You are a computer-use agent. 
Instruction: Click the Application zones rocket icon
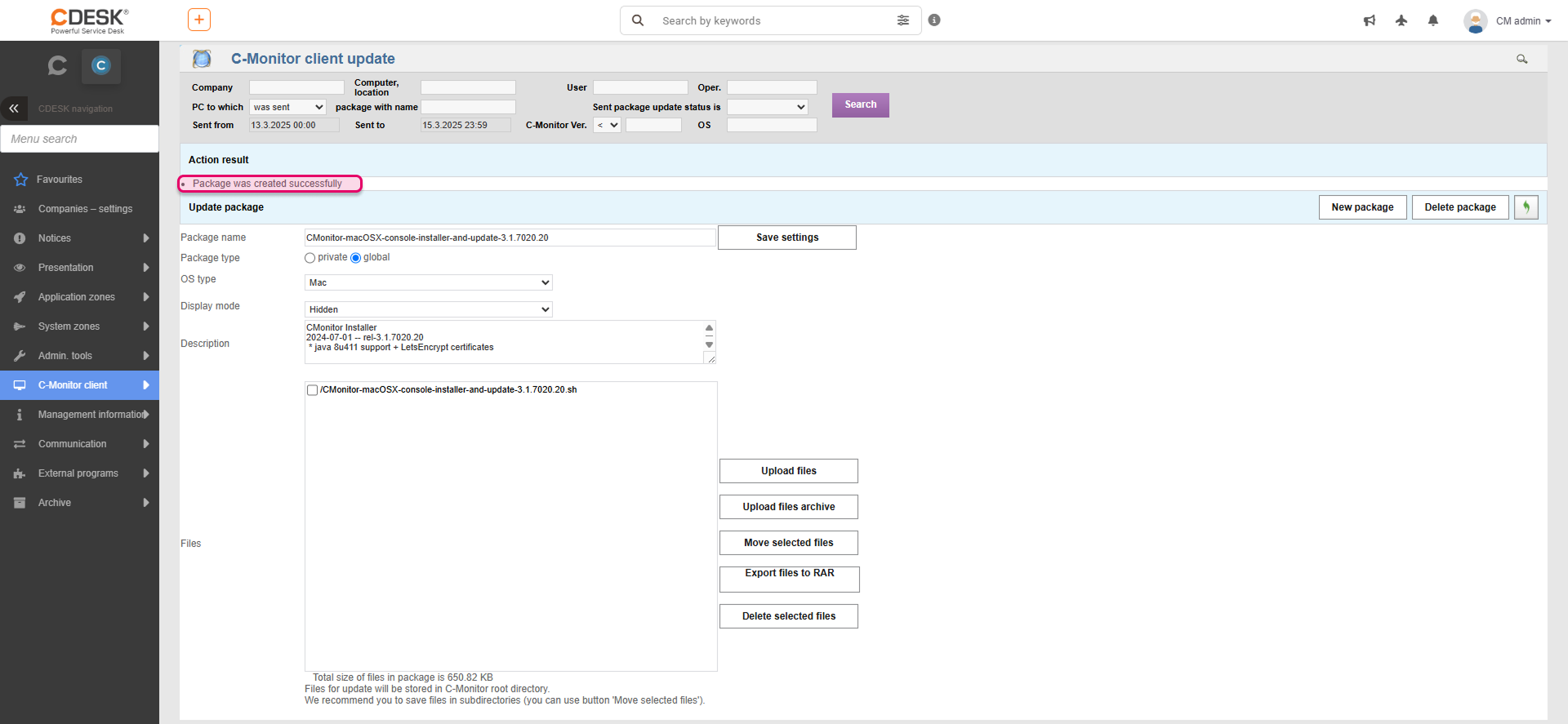pos(20,297)
